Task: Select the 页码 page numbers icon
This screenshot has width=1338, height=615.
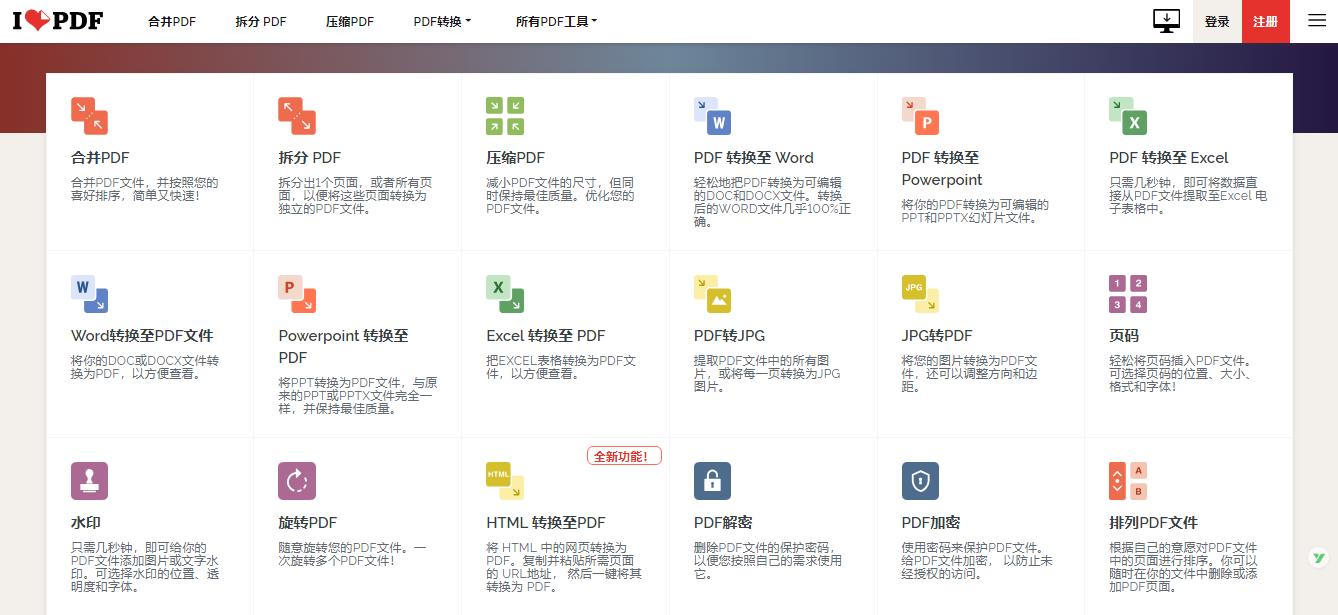Action: tap(1129, 293)
